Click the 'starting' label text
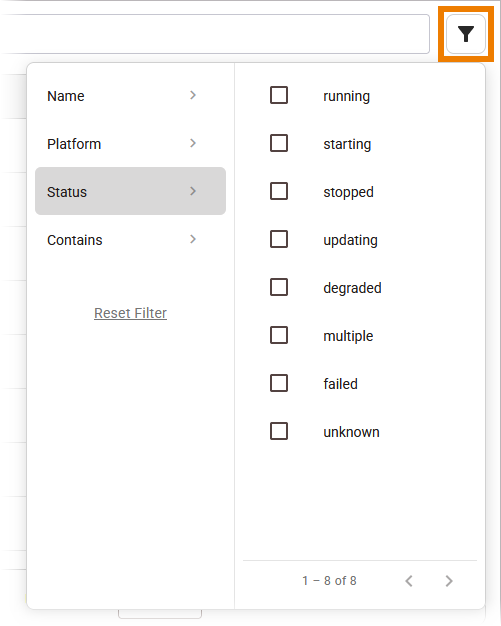501x626 pixels. (347, 144)
